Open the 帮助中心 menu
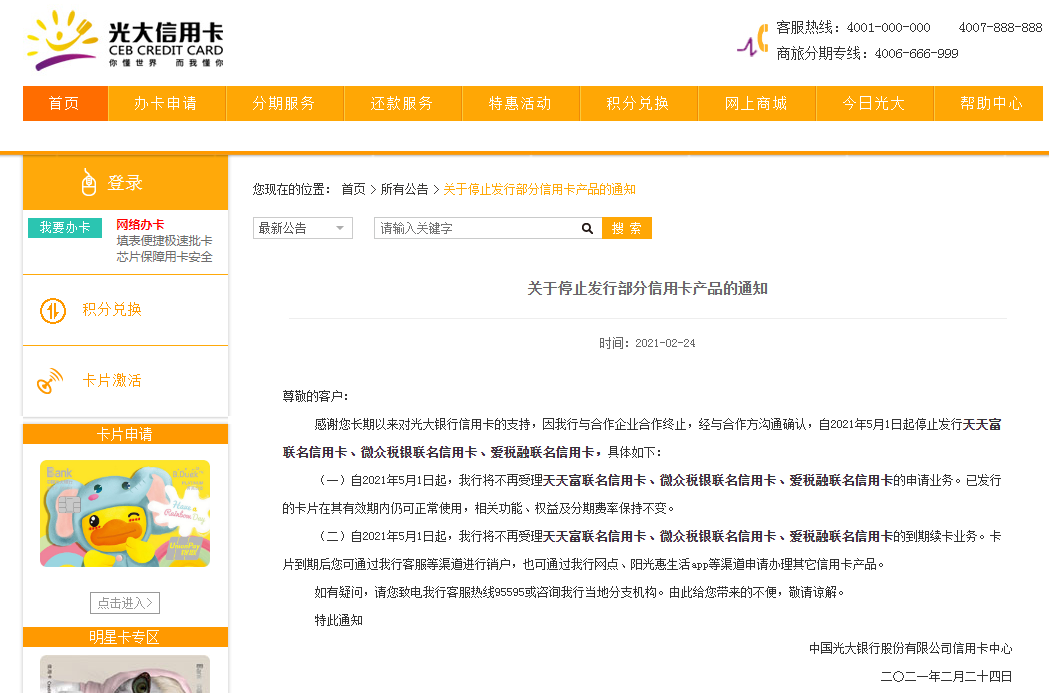This screenshot has height=693, width=1049. click(988, 104)
